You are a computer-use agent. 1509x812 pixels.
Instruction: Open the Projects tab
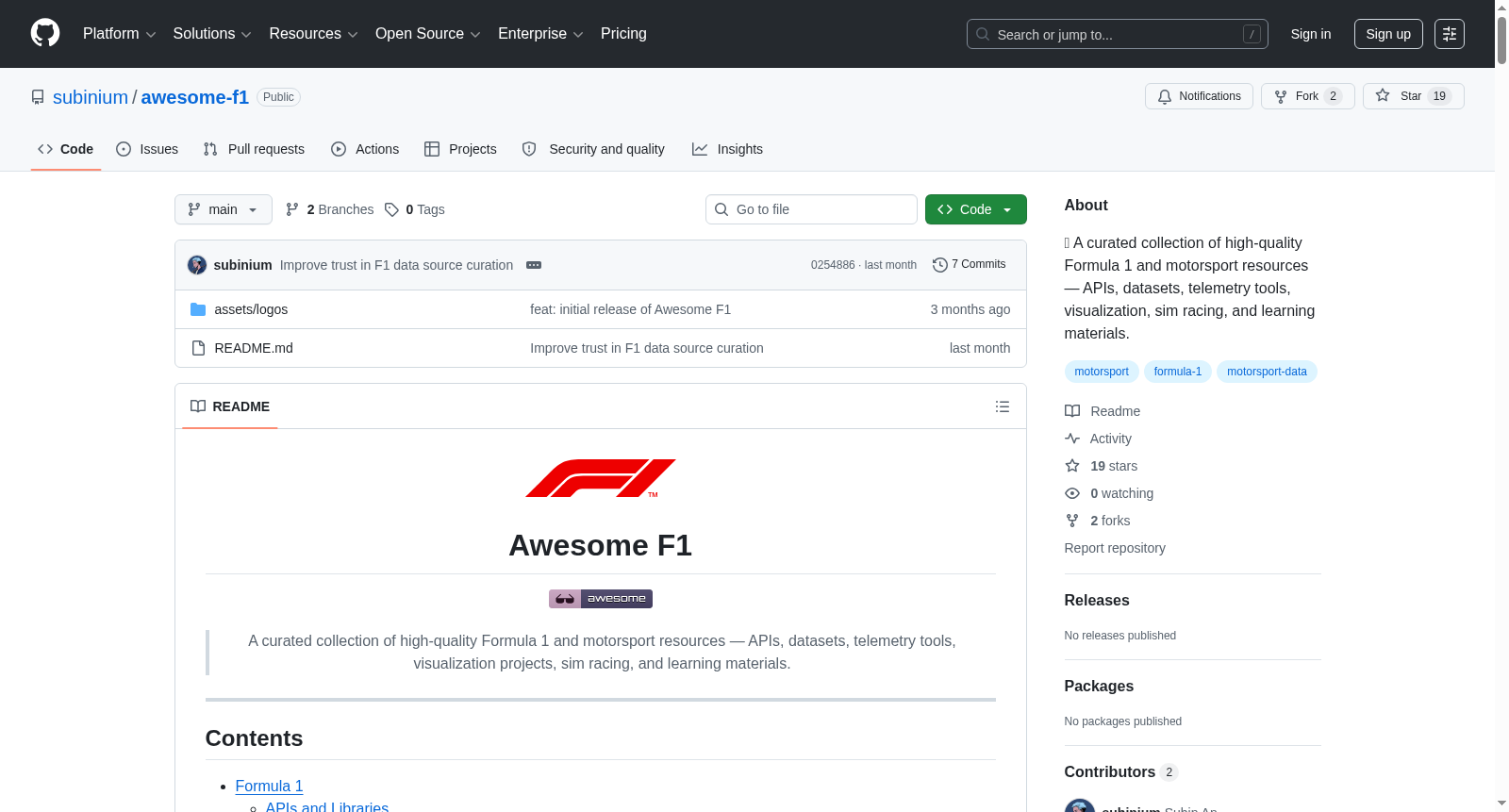point(460,149)
